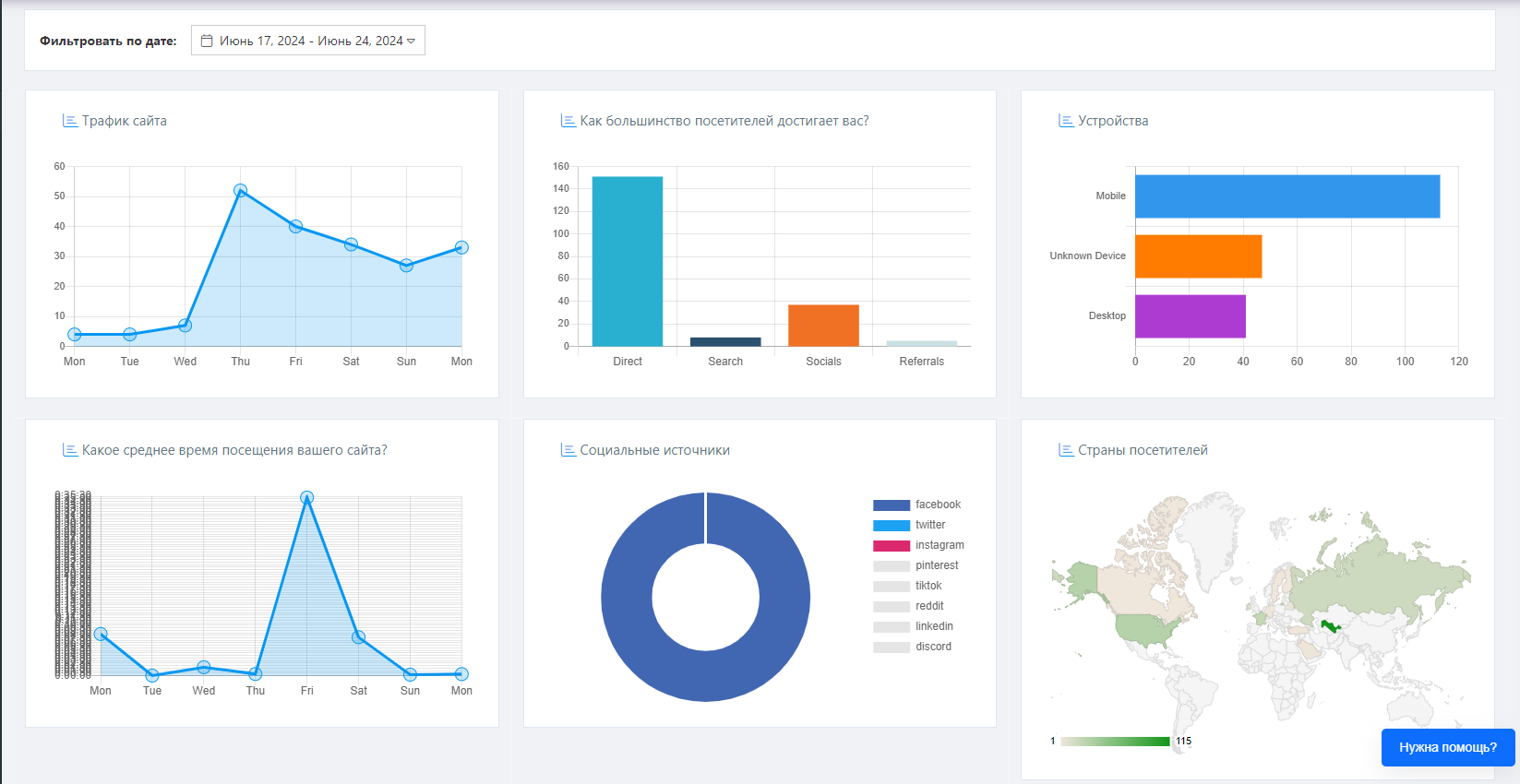Toggle discord legend entry
The height and width of the screenshot is (784, 1520).
[x=912, y=647]
